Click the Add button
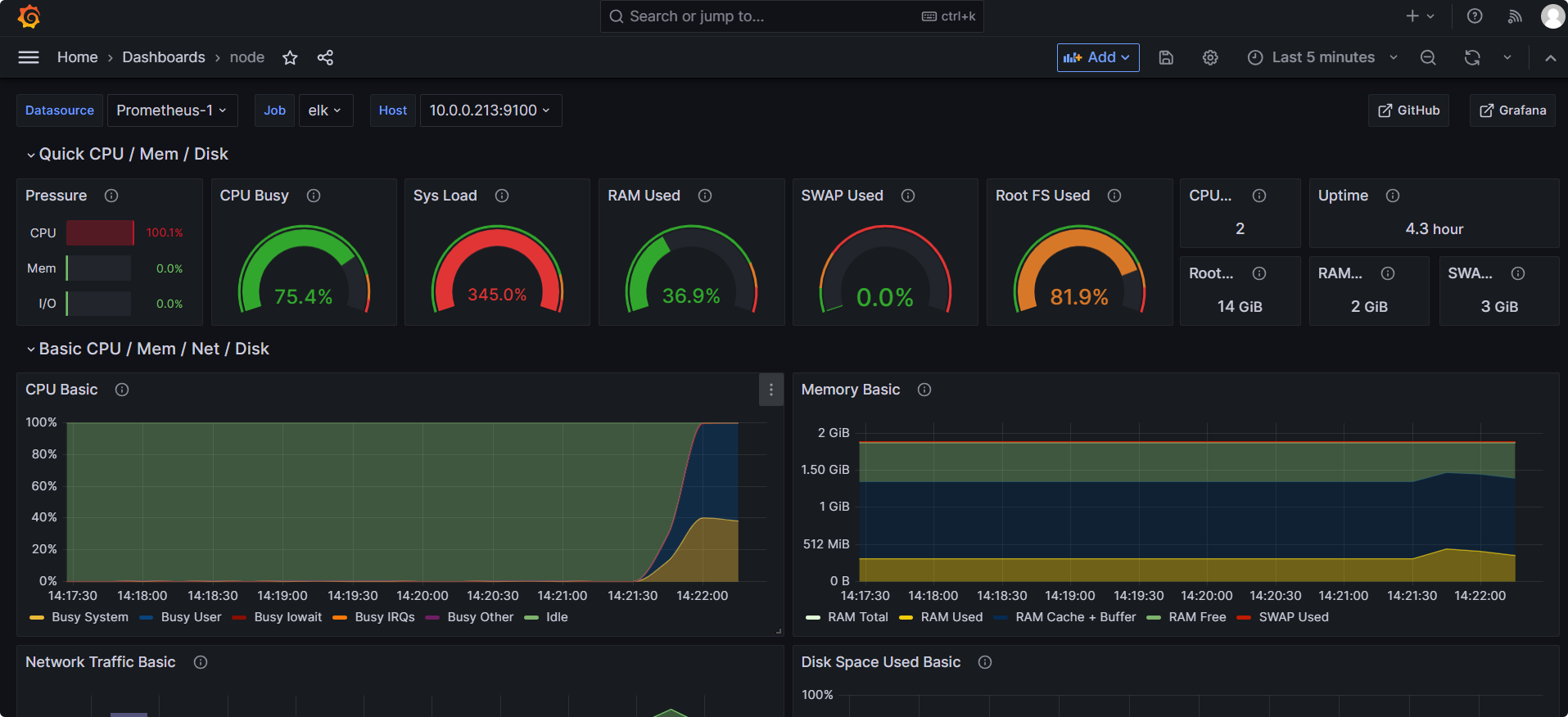This screenshot has height=717, width=1568. pyautogui.click(x=1097, y=57)
